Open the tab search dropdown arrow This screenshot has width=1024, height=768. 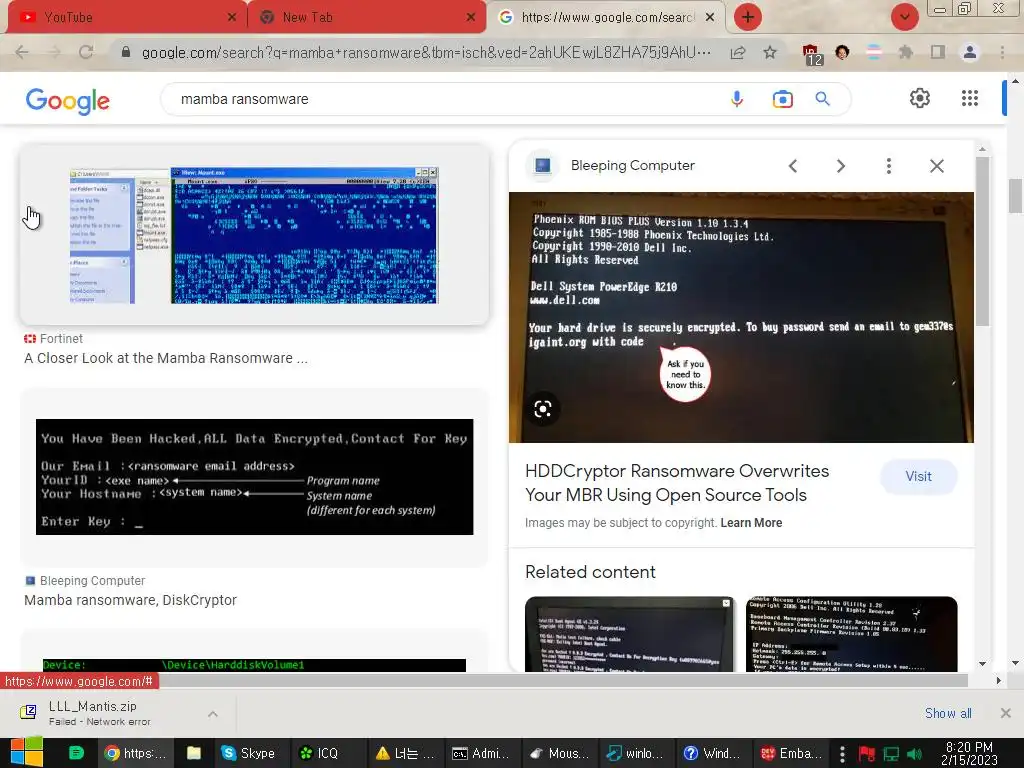point(904,17)
